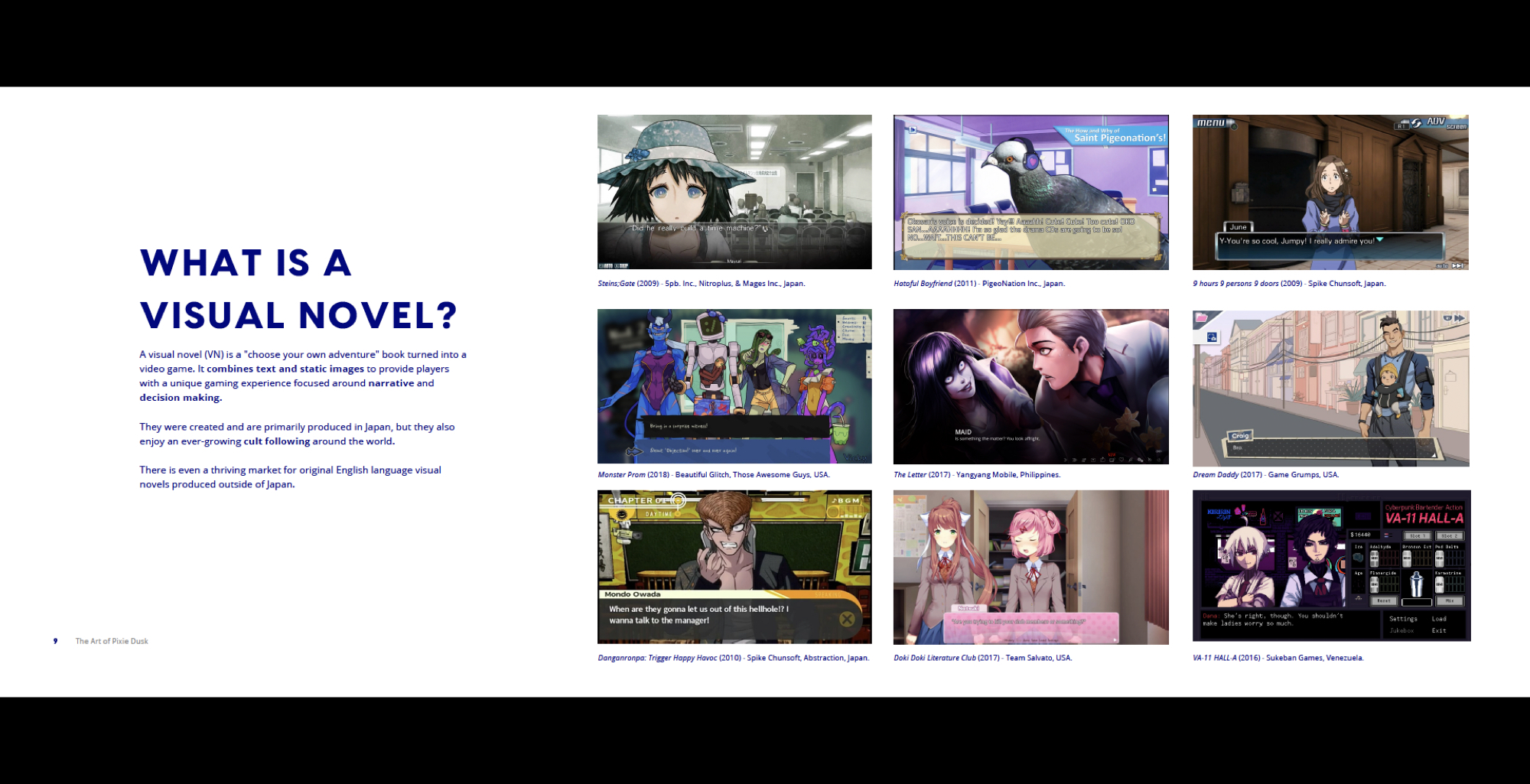The width and height of the screenshot is (1530, 784).
Task: Click 'Load' in the VA-11 HALL-A screenshot
Action: click(1439, 619)
